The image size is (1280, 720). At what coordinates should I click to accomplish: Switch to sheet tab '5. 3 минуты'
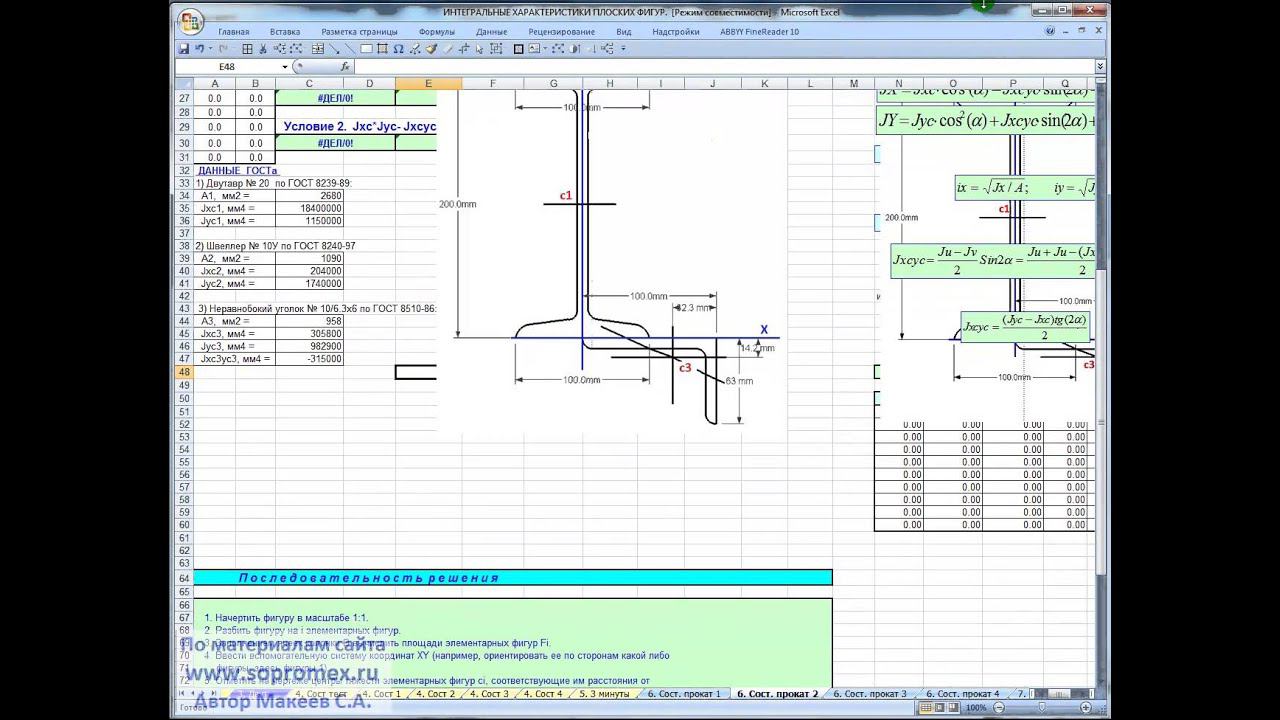tap(604, 693)
